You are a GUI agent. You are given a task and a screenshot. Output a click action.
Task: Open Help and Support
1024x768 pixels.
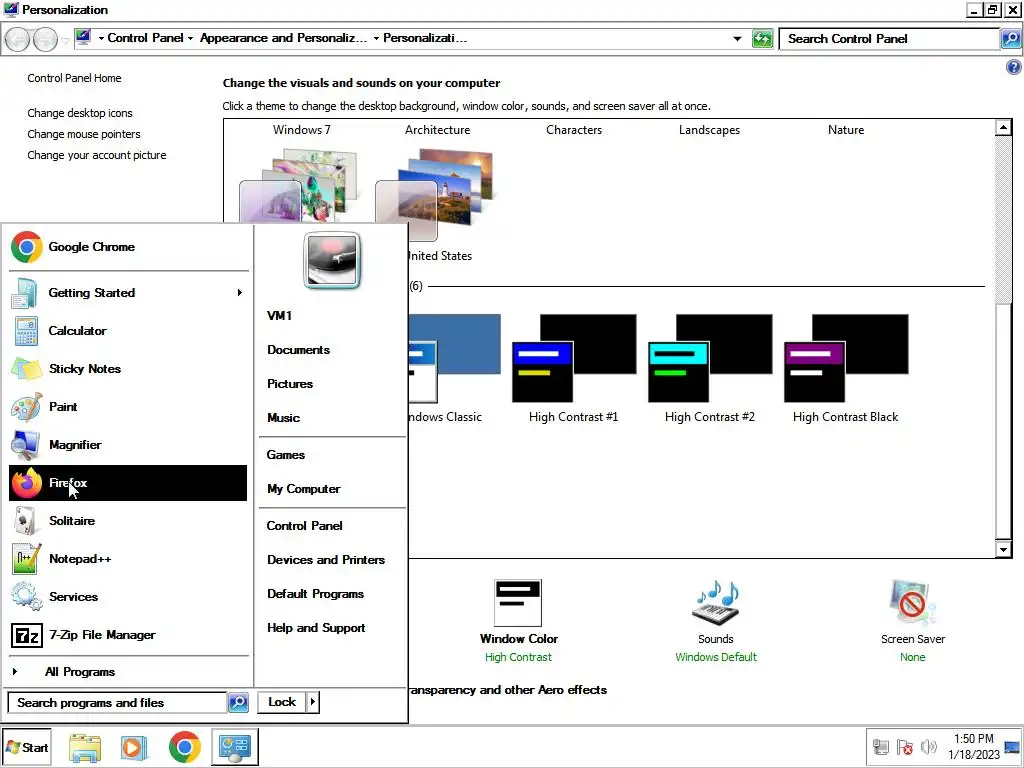click(x=316, y=628)
